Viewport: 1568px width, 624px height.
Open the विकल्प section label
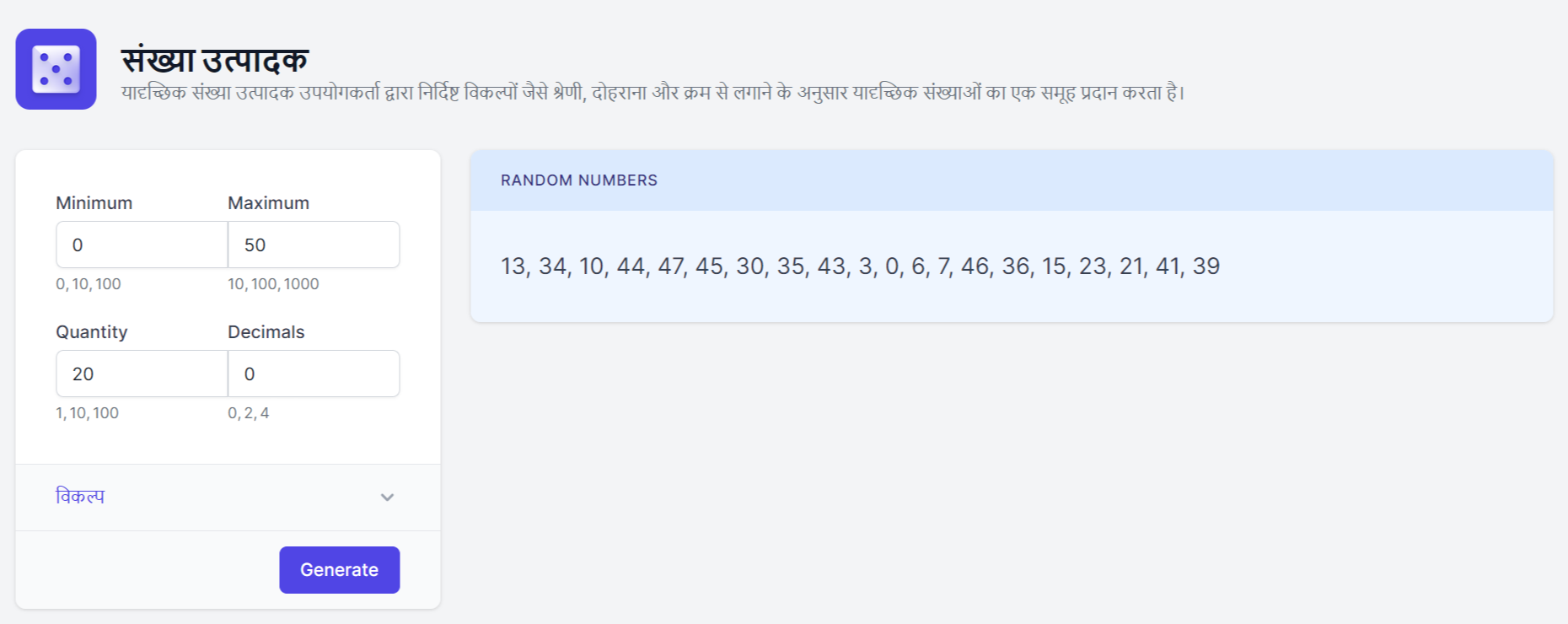click(80, 497)
